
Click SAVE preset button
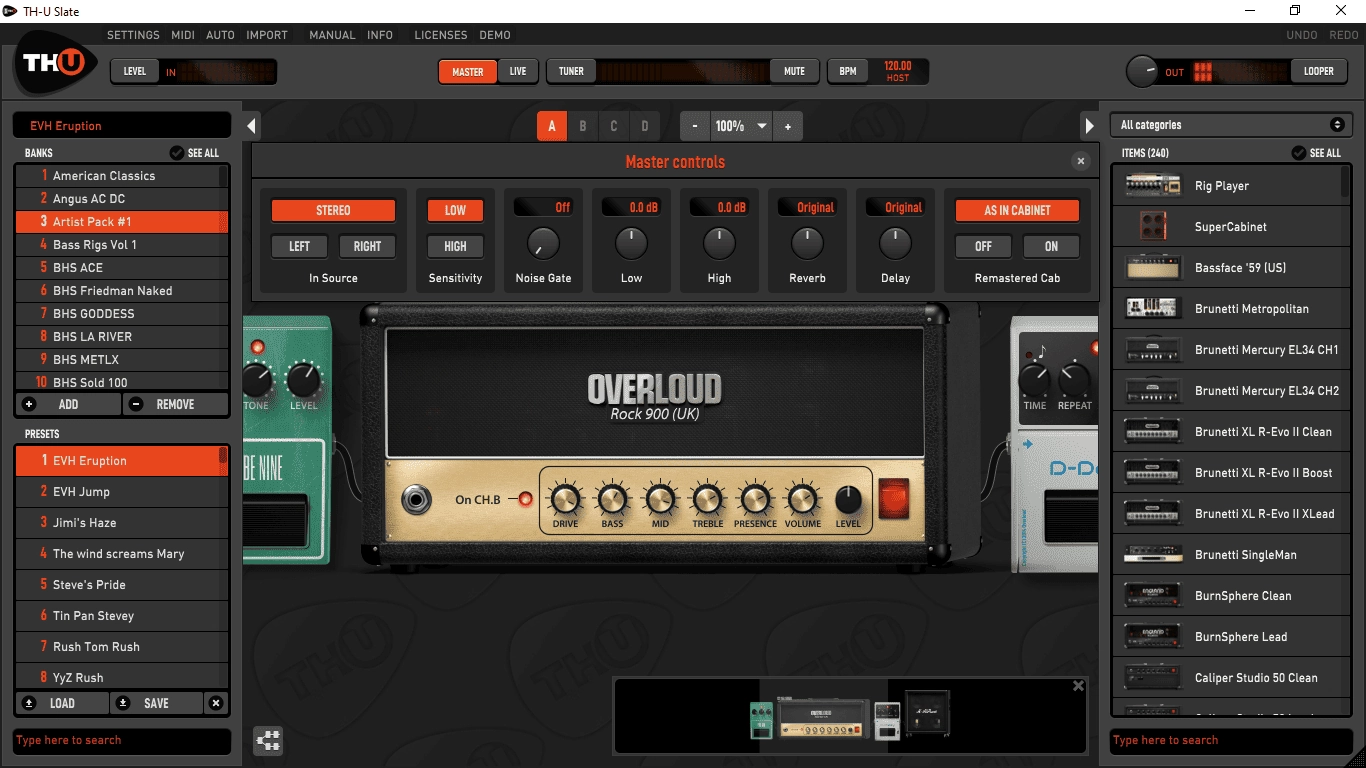[x=156, y=703]
